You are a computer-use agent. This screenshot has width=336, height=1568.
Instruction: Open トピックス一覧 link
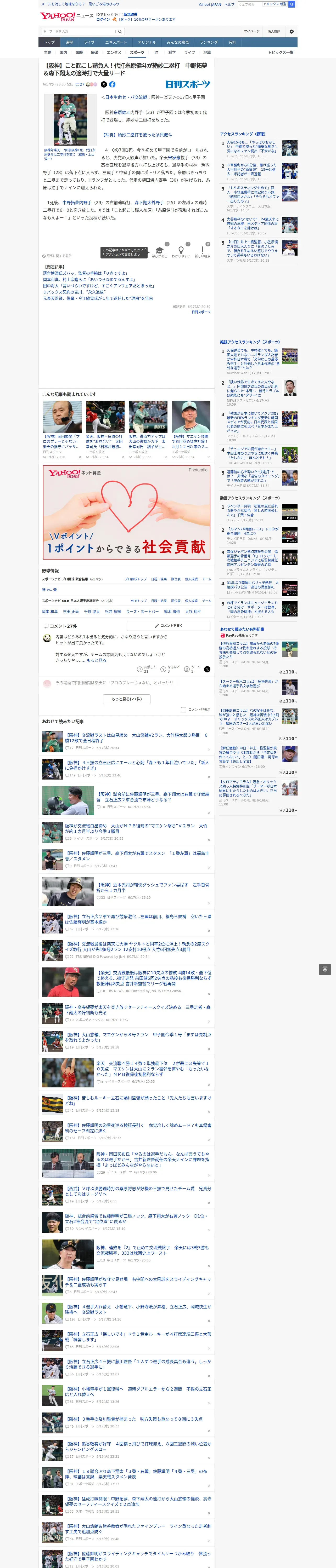pyautogui.click(x=281, y=52)
